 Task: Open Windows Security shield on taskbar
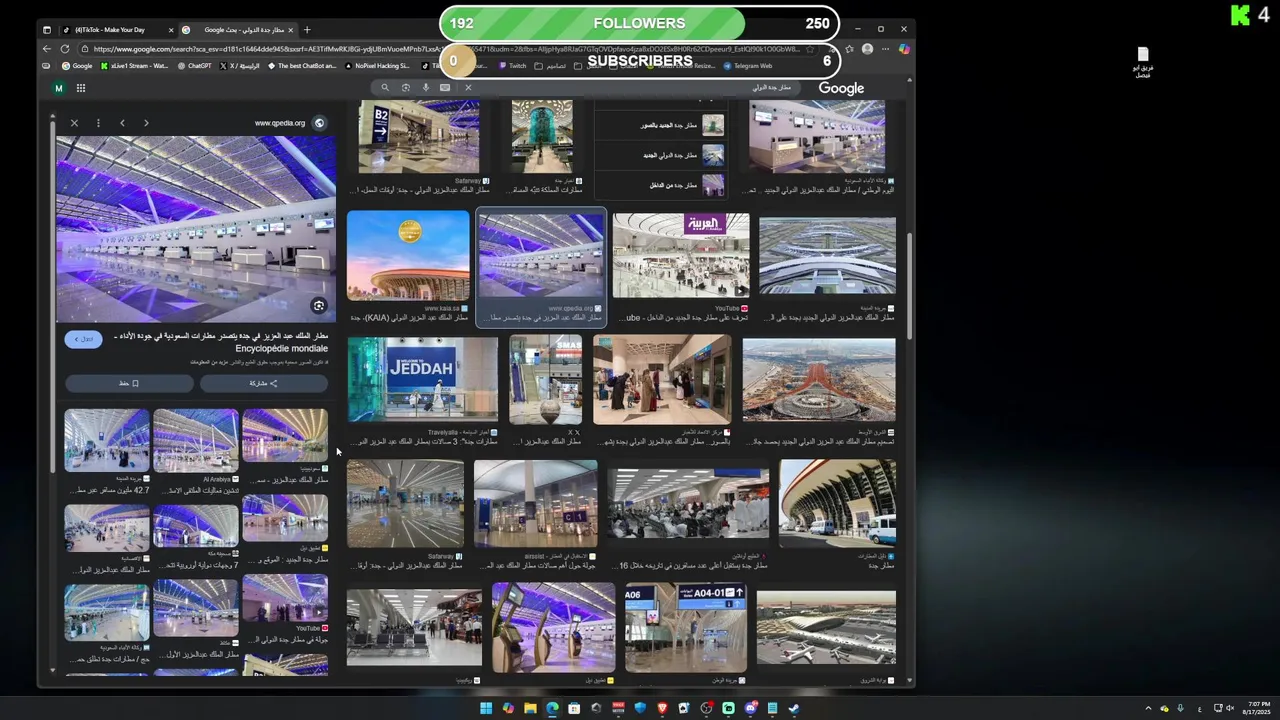coord(640,708)
